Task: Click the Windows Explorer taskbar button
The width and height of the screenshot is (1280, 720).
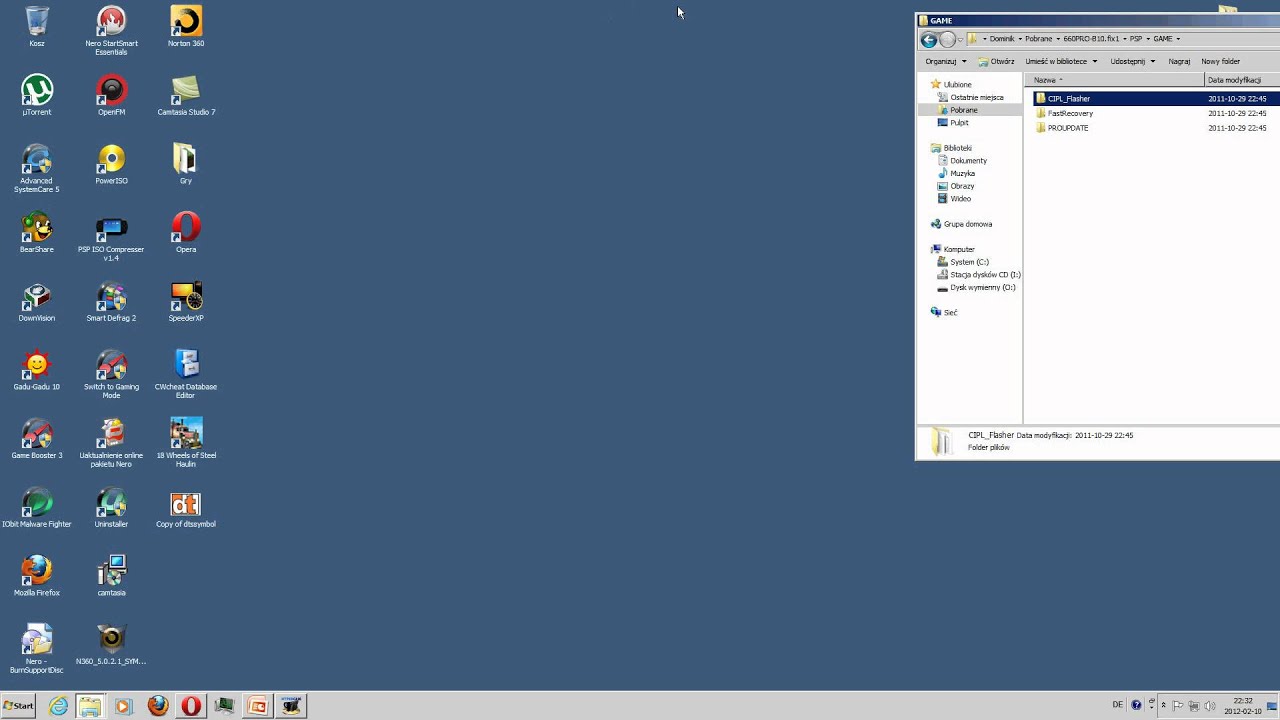Action: click(90, 706)
